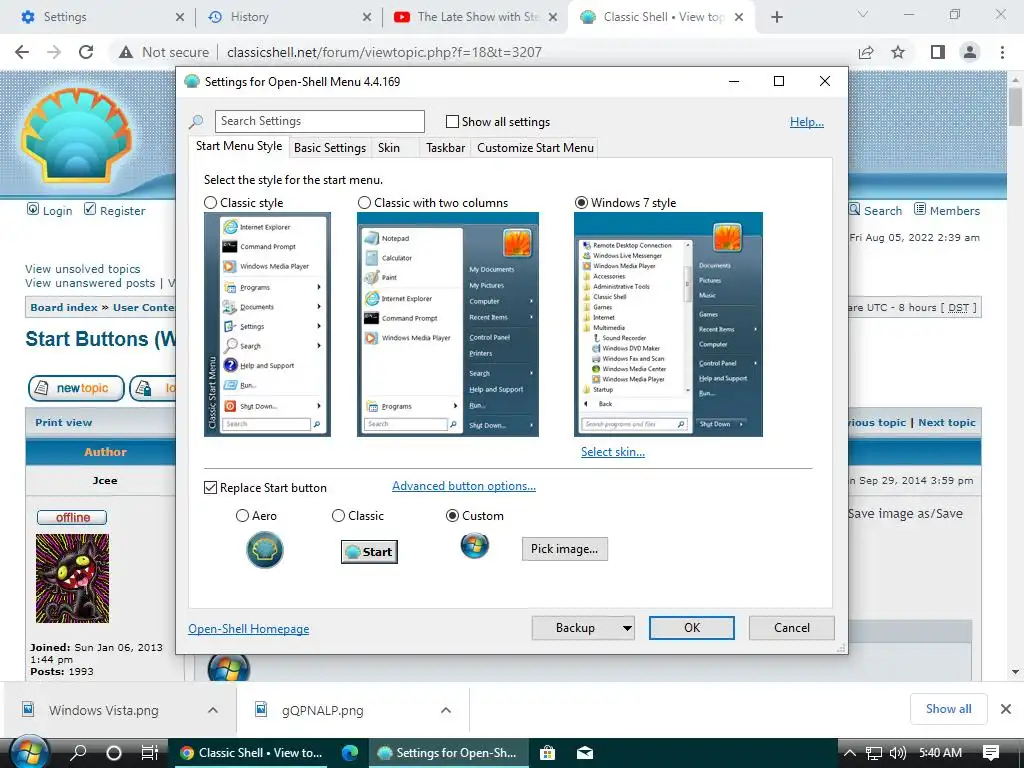This screenshot has height=768, width=1024.
Task: Click the Aero start button shell image
Action: (264, 550)
